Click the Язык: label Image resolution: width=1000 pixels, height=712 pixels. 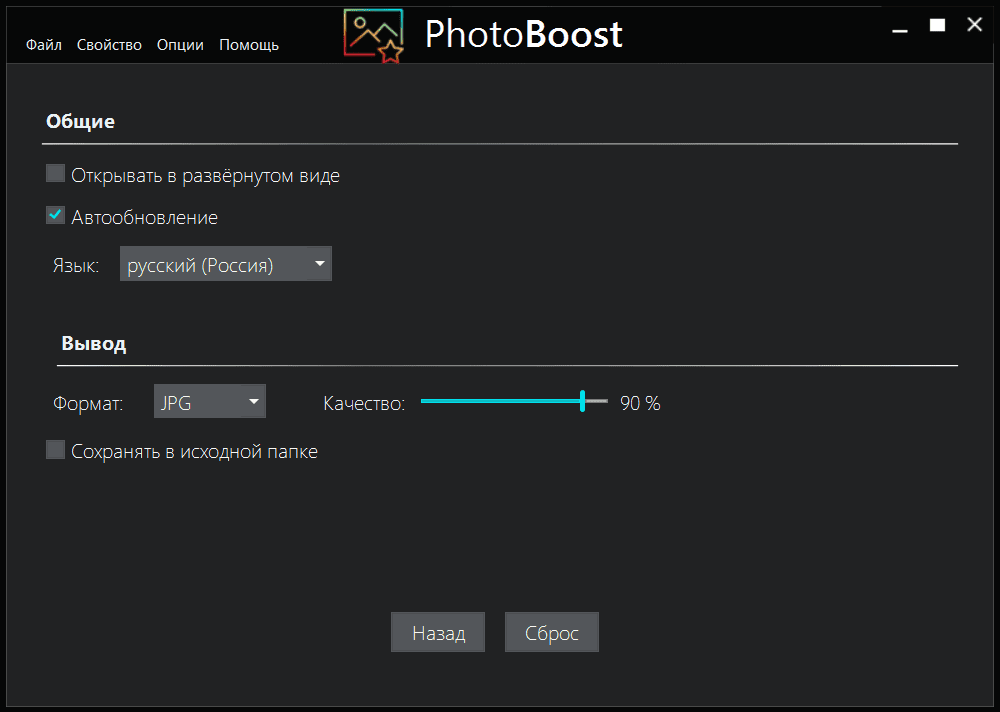point(76,266)
